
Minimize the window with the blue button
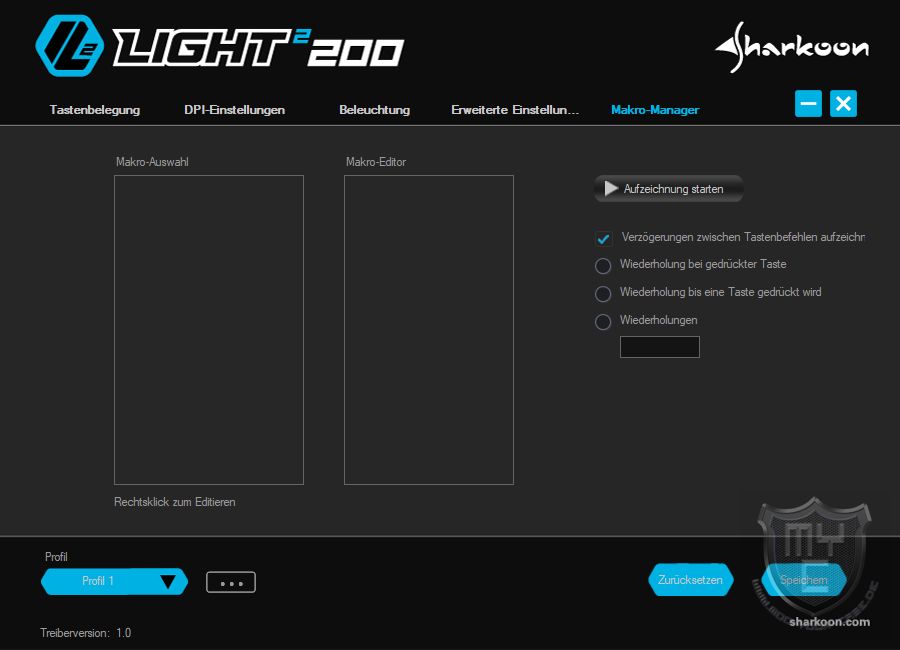(809, 104)
